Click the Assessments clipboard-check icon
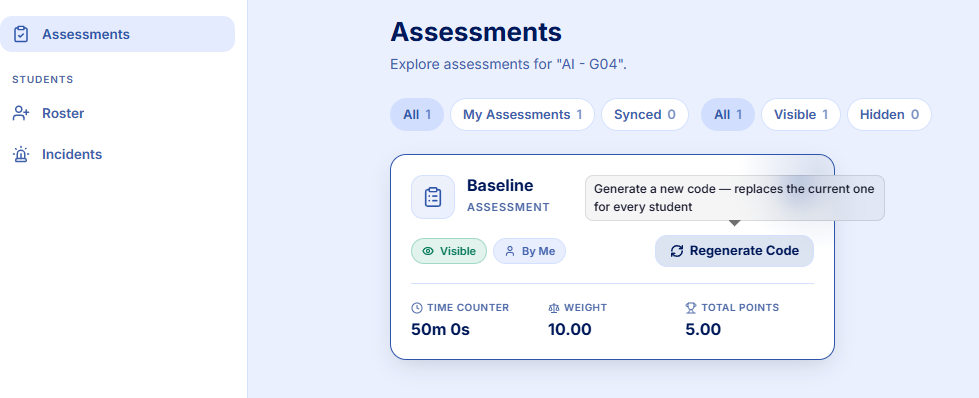Screen dimensions: 979x398 click(21, 34)
